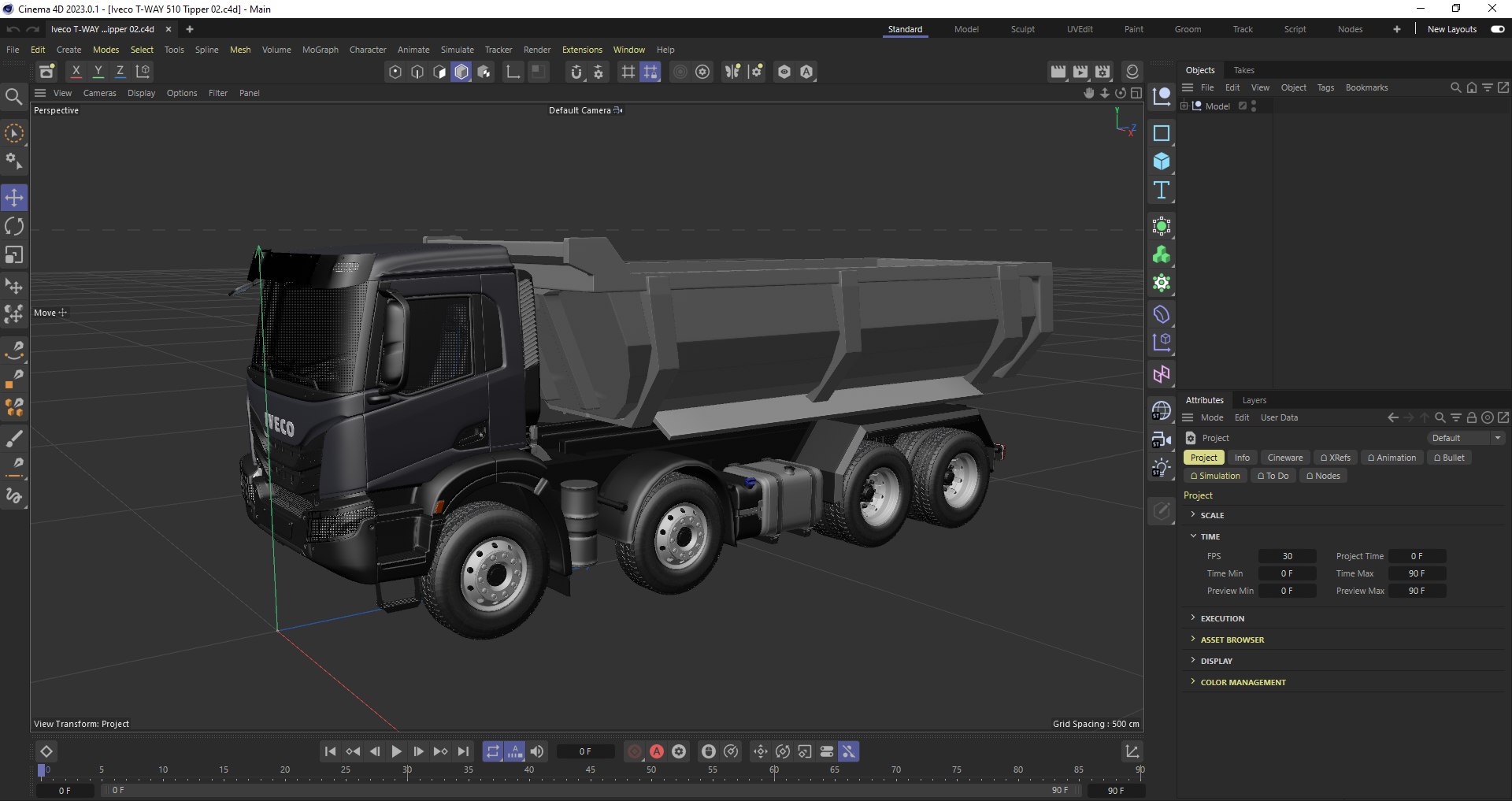Switch to Sculpt layout tab
Screen dimensions: 1512x801
[1023, 29]
